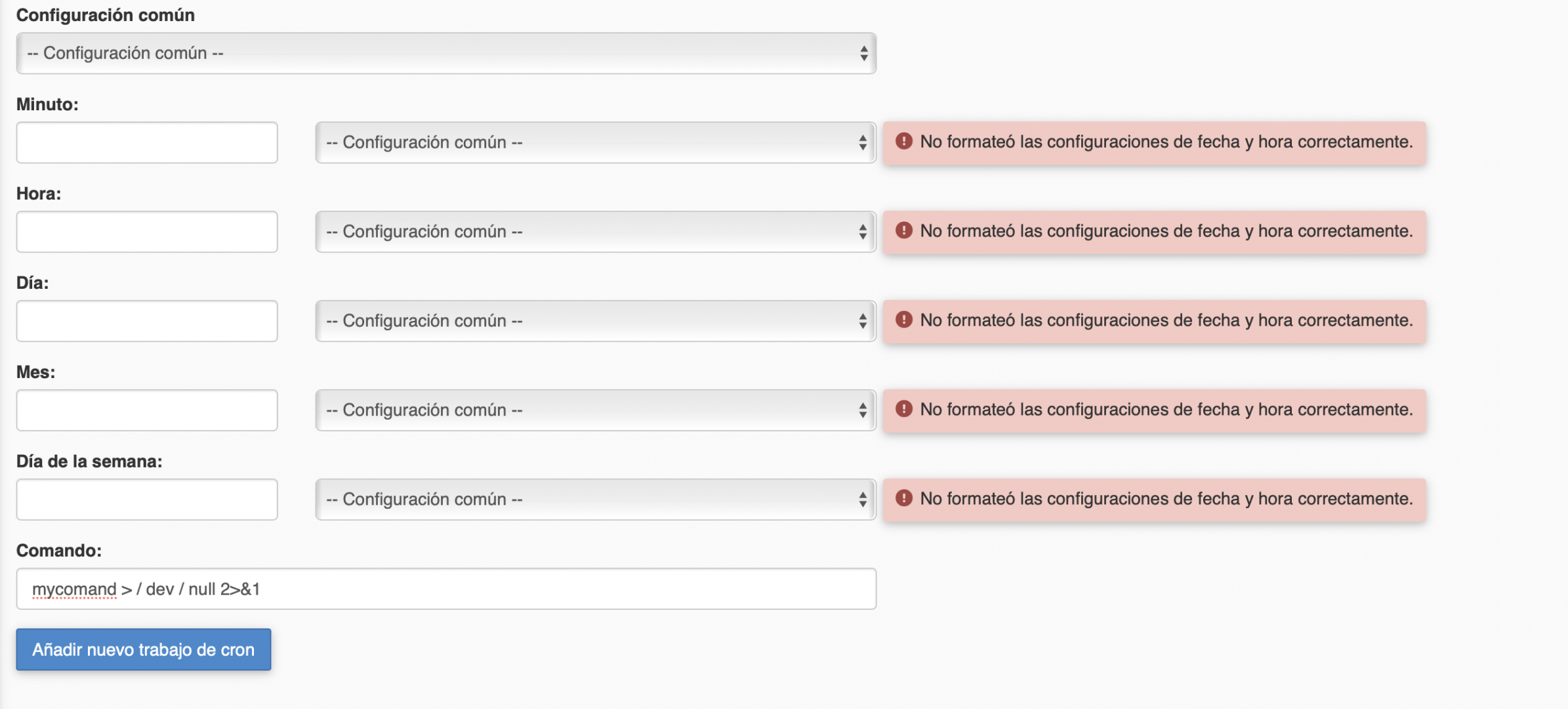The height and width of the screenshot is (709, 1568).
Task: Click the Comando field containing mycomand
Action: point(446,589)
